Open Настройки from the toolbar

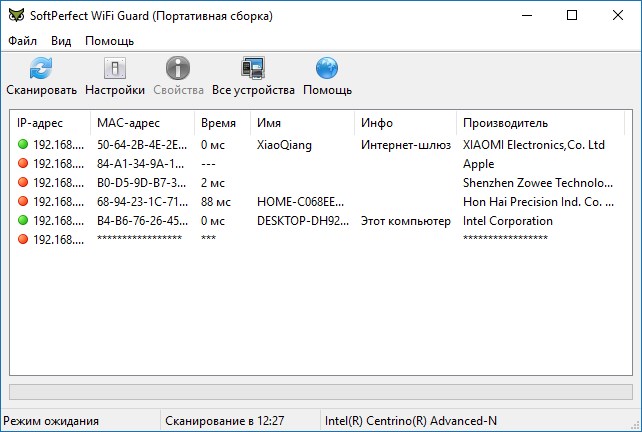coord(115,77)
